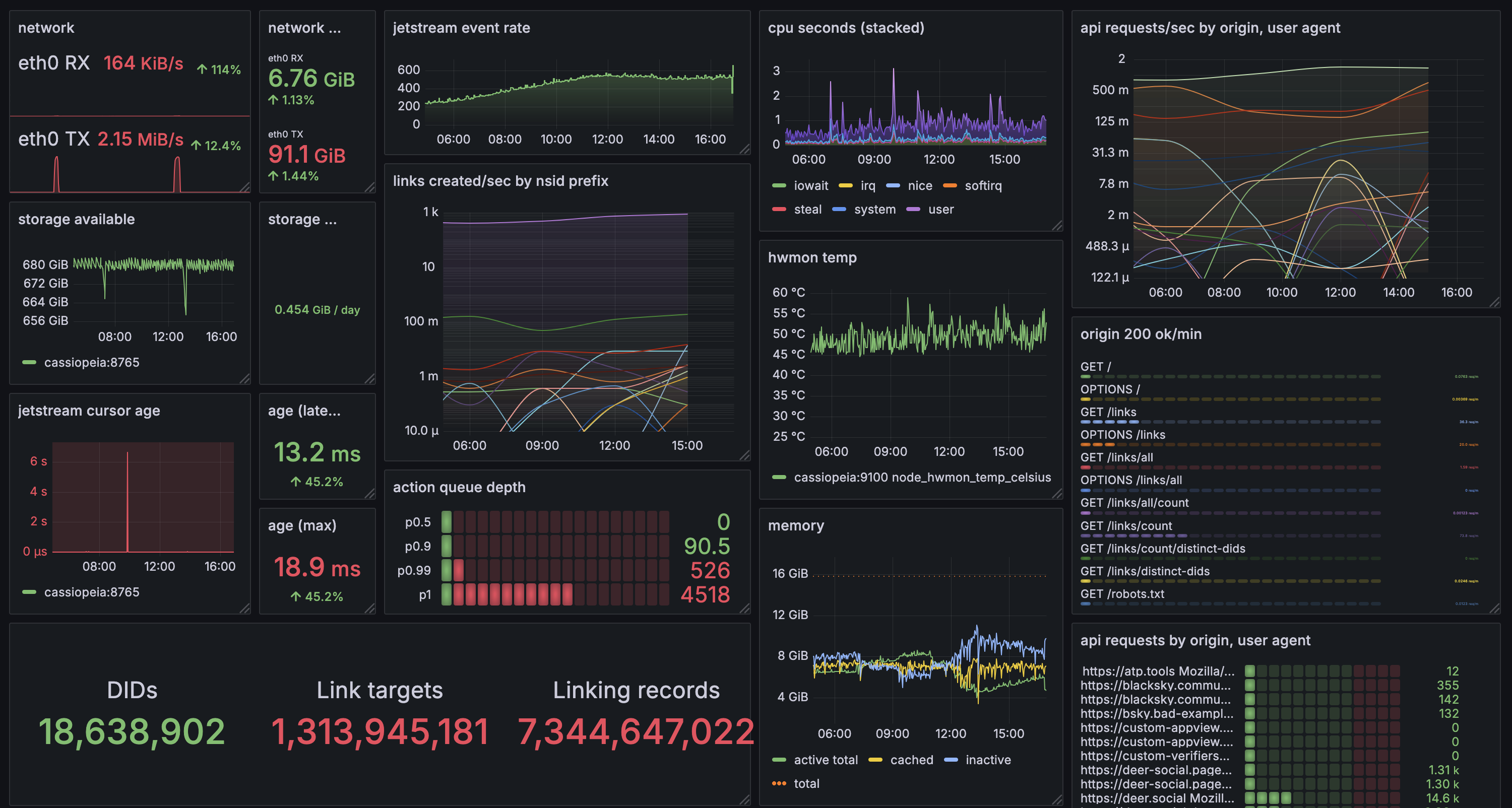Hide the cached series in memory legend
This screenshot has height=808, width=1512.
[x=912, y=760]
